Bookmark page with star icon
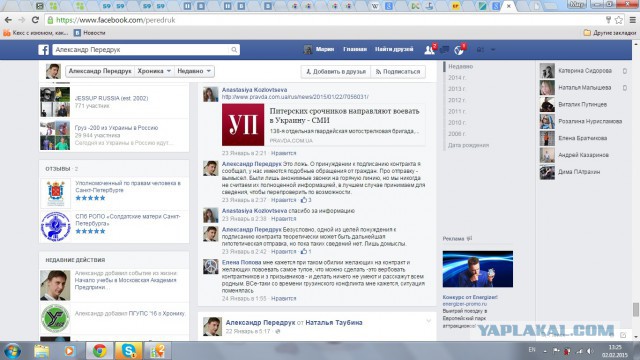The image size is (640, 360). click(x=619, y=20)
